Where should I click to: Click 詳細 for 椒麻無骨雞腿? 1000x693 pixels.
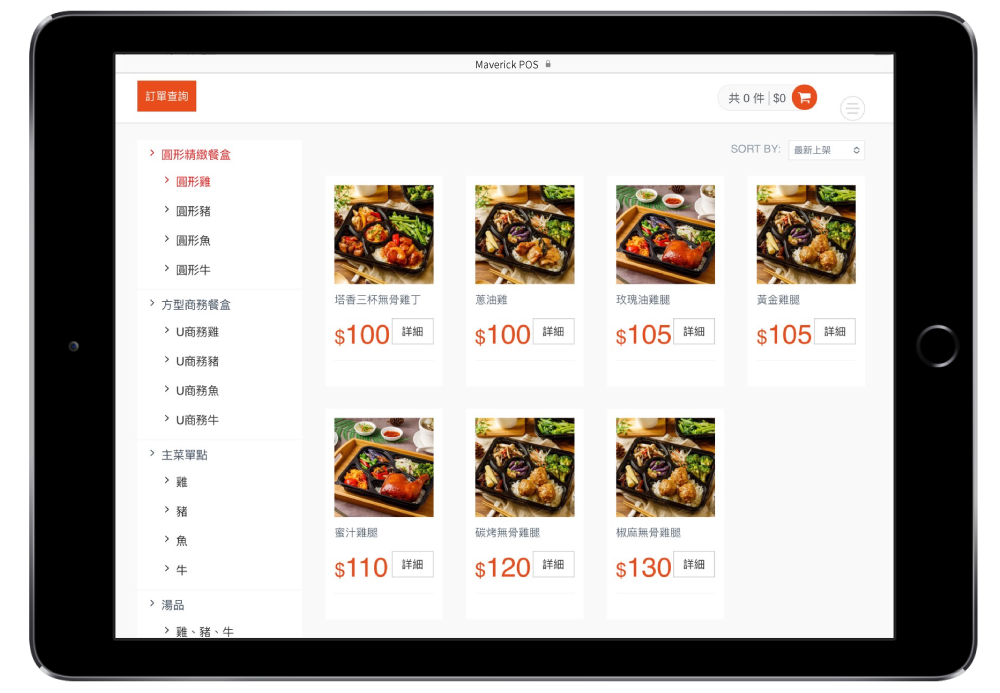click(694, 564)
